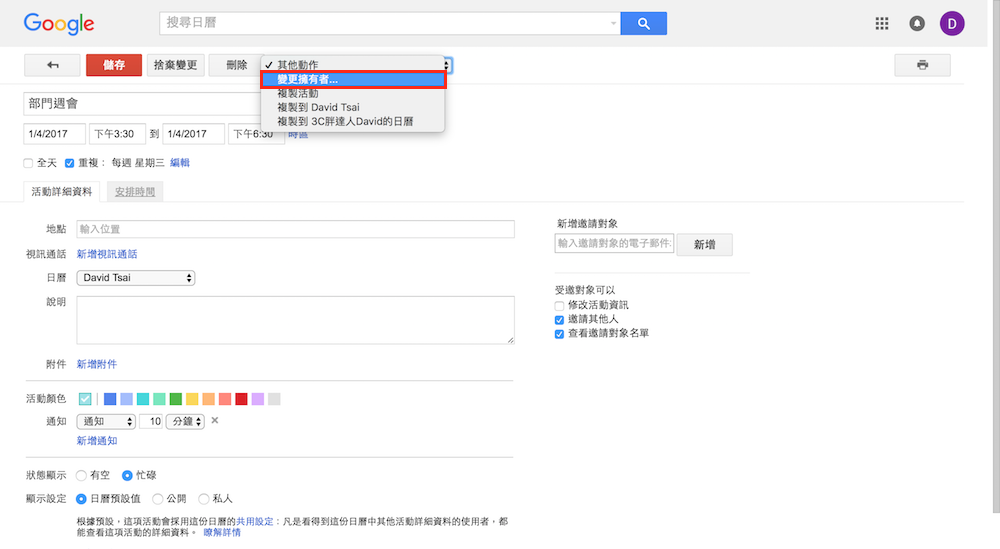This screenshot has height=549, width=1000.
Task: Pick the red event color swatch
Action: point(241,399)
